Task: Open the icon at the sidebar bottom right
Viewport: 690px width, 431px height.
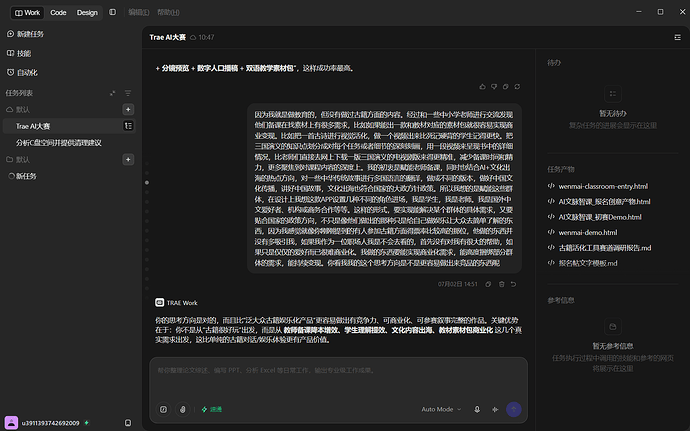Action: click(128, 423)
